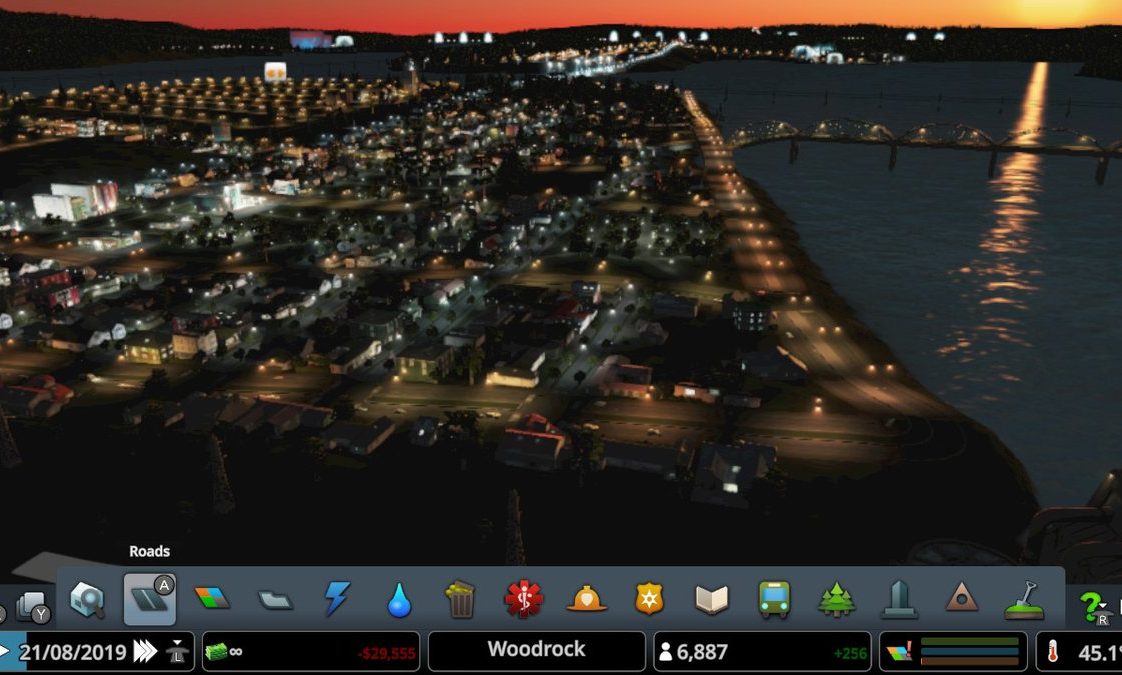The image size is (1122, 675).
Task: Open the Unique Buildings menu
Action: pyautogui.click(x=899, y=598)
